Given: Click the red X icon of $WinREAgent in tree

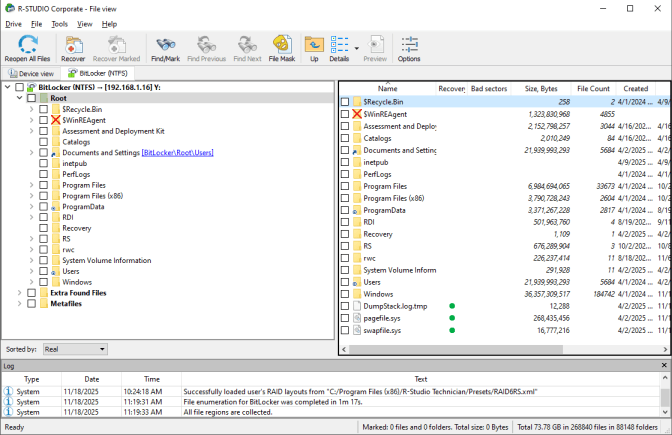Looking at the screenshot, I should point(56,120).
